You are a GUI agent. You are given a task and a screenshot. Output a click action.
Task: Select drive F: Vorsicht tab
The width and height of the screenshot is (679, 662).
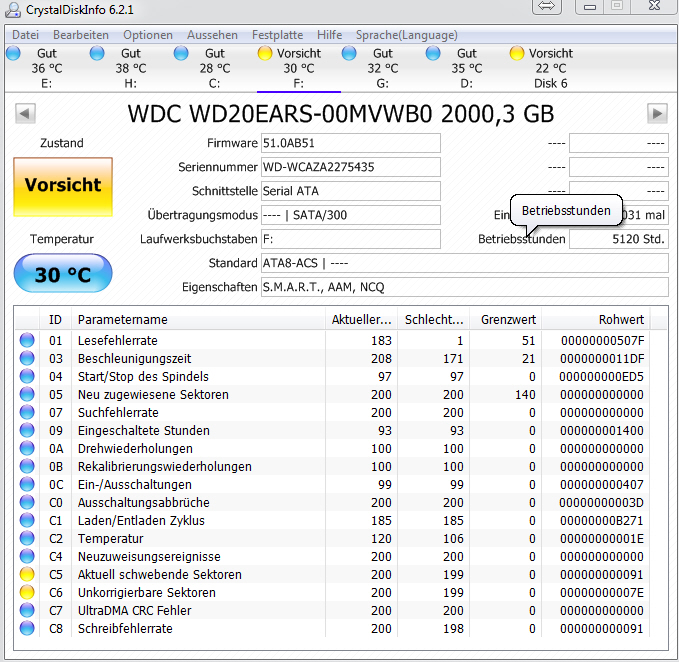click(x=299, y=68)
